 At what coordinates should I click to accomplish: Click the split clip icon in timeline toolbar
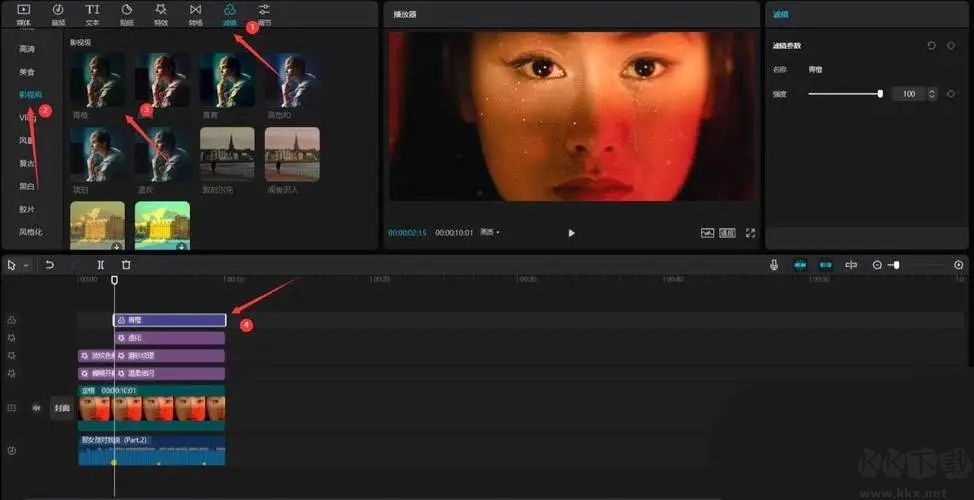click(x=100, y=265)
